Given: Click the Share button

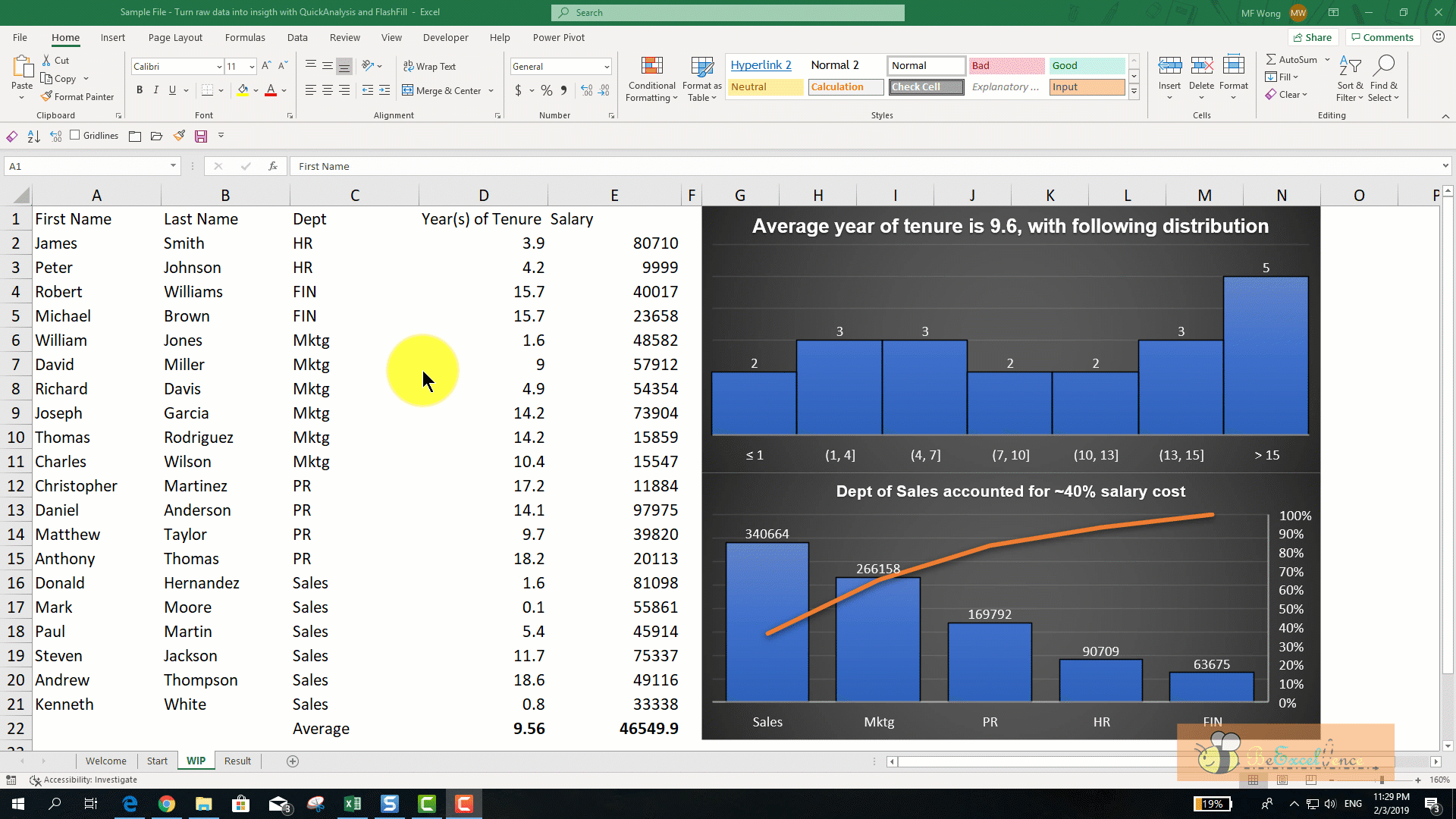Looking at the screenshot, I should point(1312,37).
